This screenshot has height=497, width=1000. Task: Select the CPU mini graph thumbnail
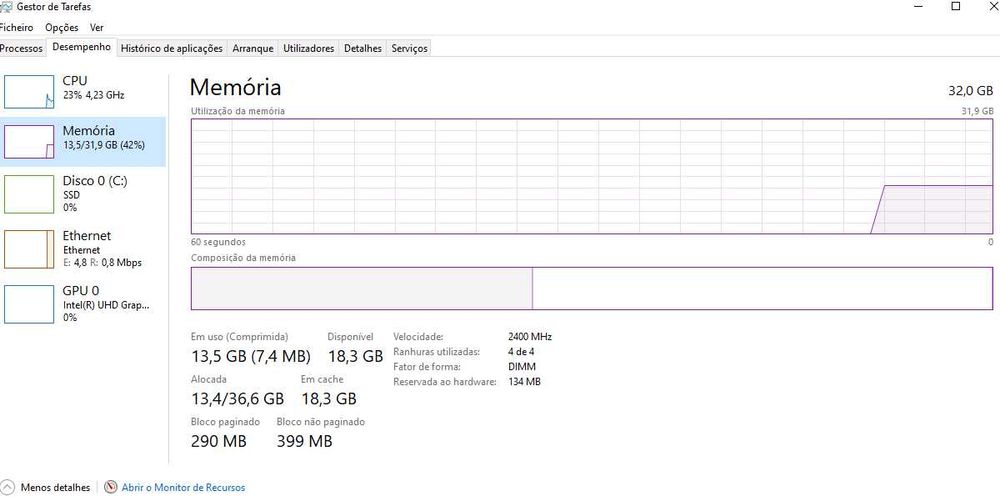click(x=29, y=92)
